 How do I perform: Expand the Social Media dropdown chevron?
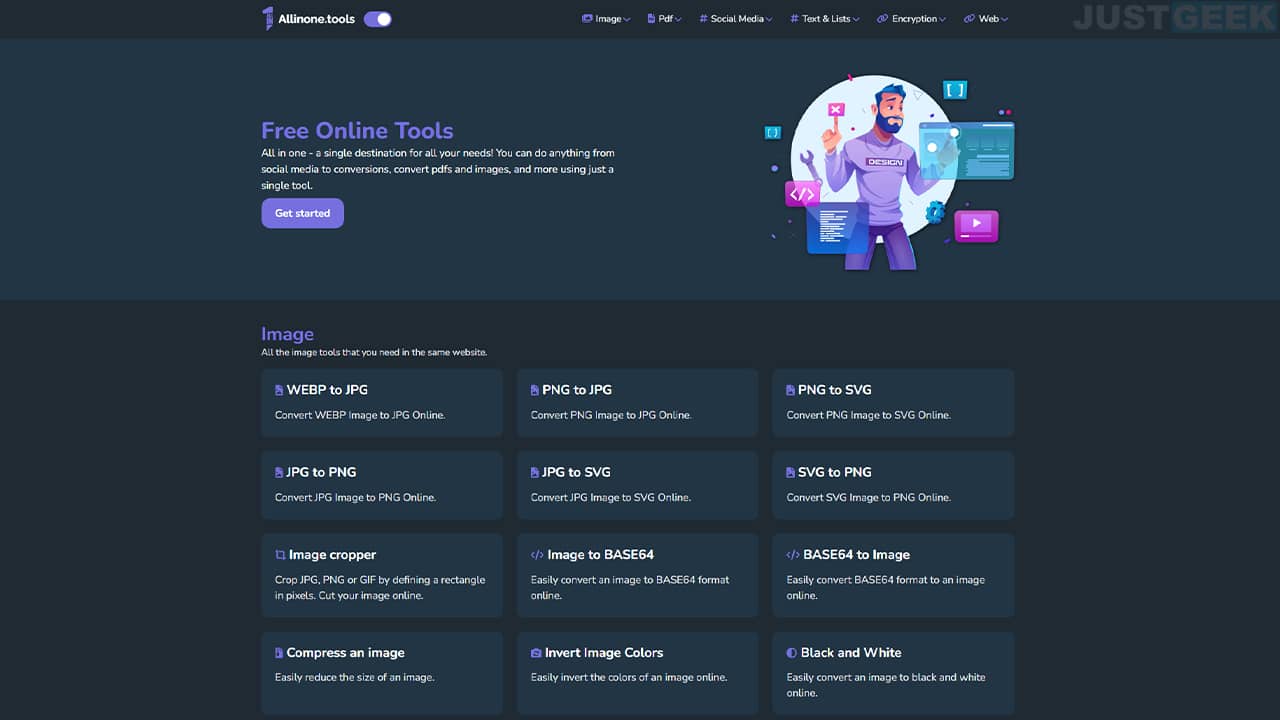769,20
